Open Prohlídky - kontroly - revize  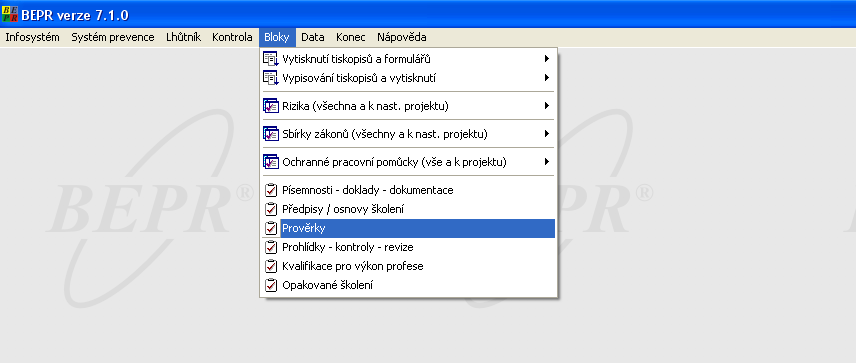[x=408, y=247]
